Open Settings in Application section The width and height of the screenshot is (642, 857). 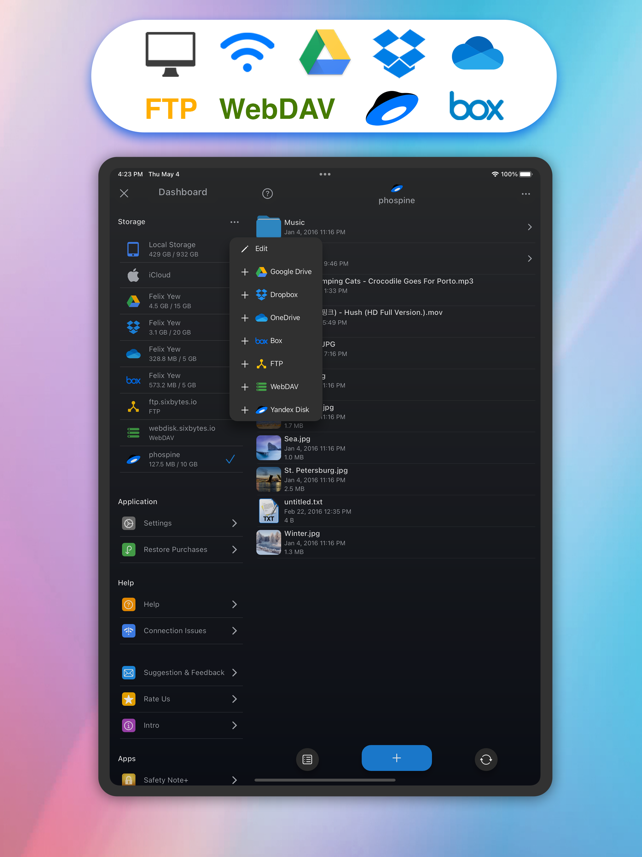click(181, 523)
